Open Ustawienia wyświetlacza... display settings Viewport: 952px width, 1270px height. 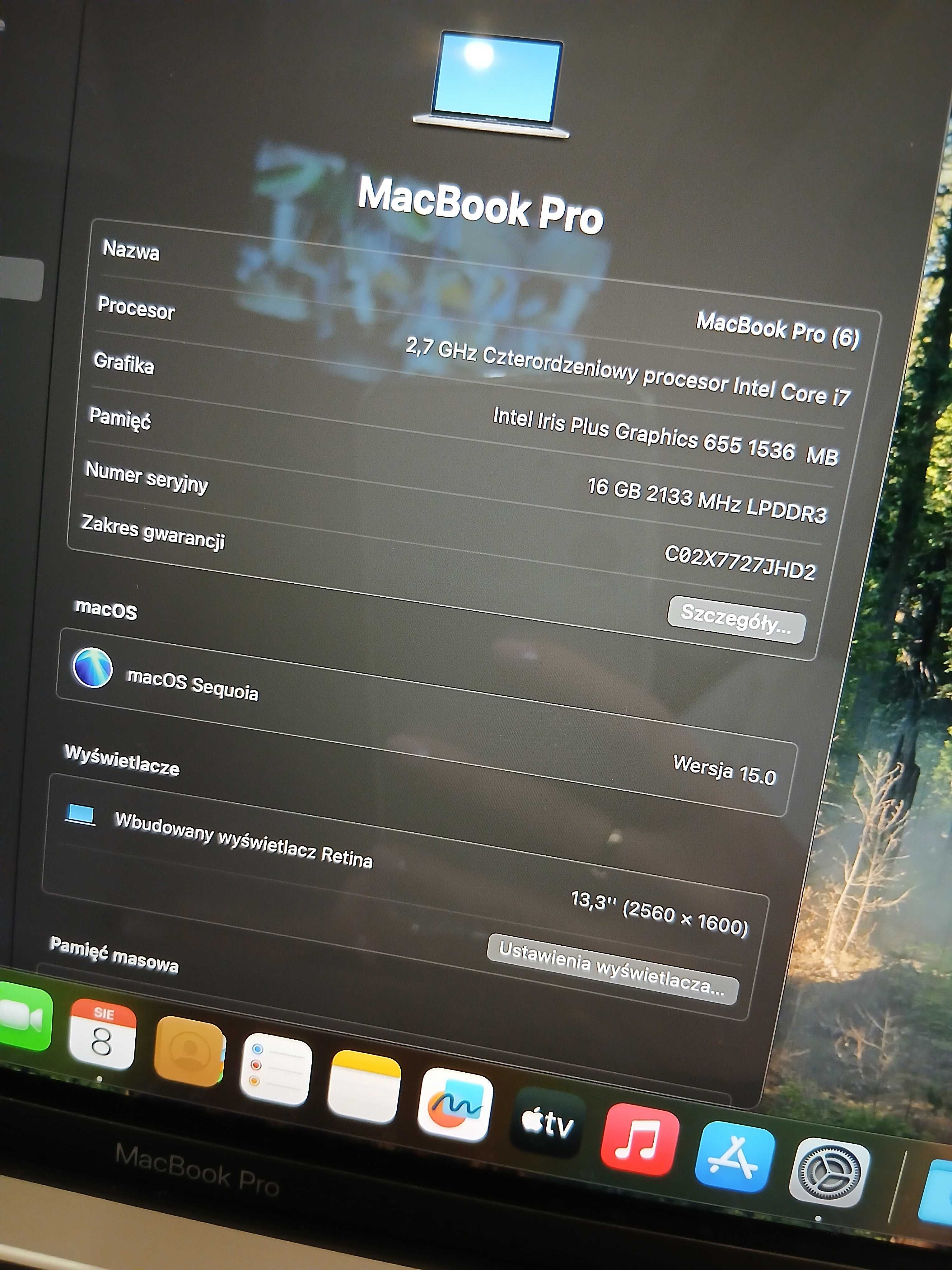pyautogui.click(x=612, y=969)
